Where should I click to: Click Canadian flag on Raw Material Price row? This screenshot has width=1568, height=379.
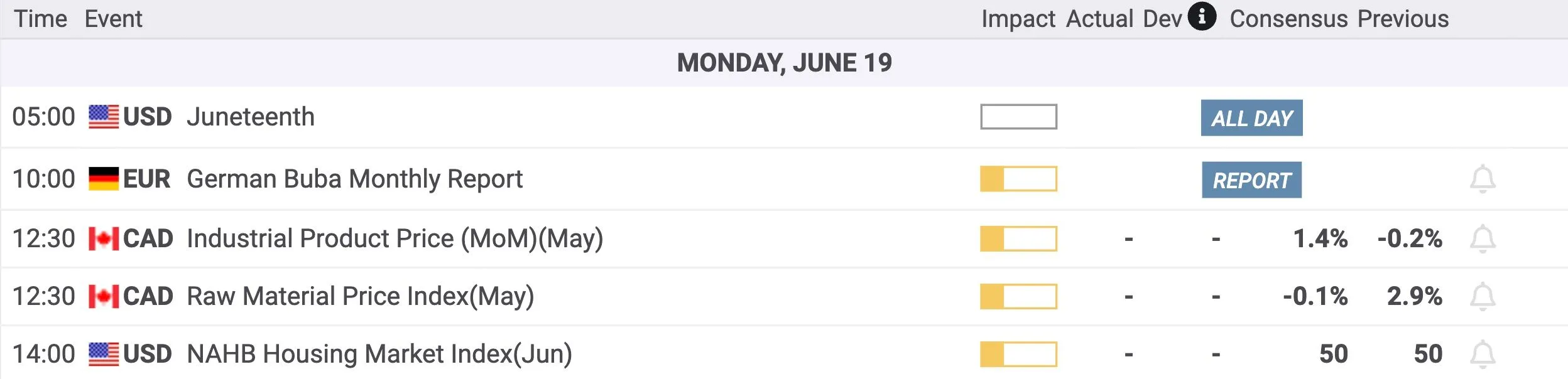[104, 296]
